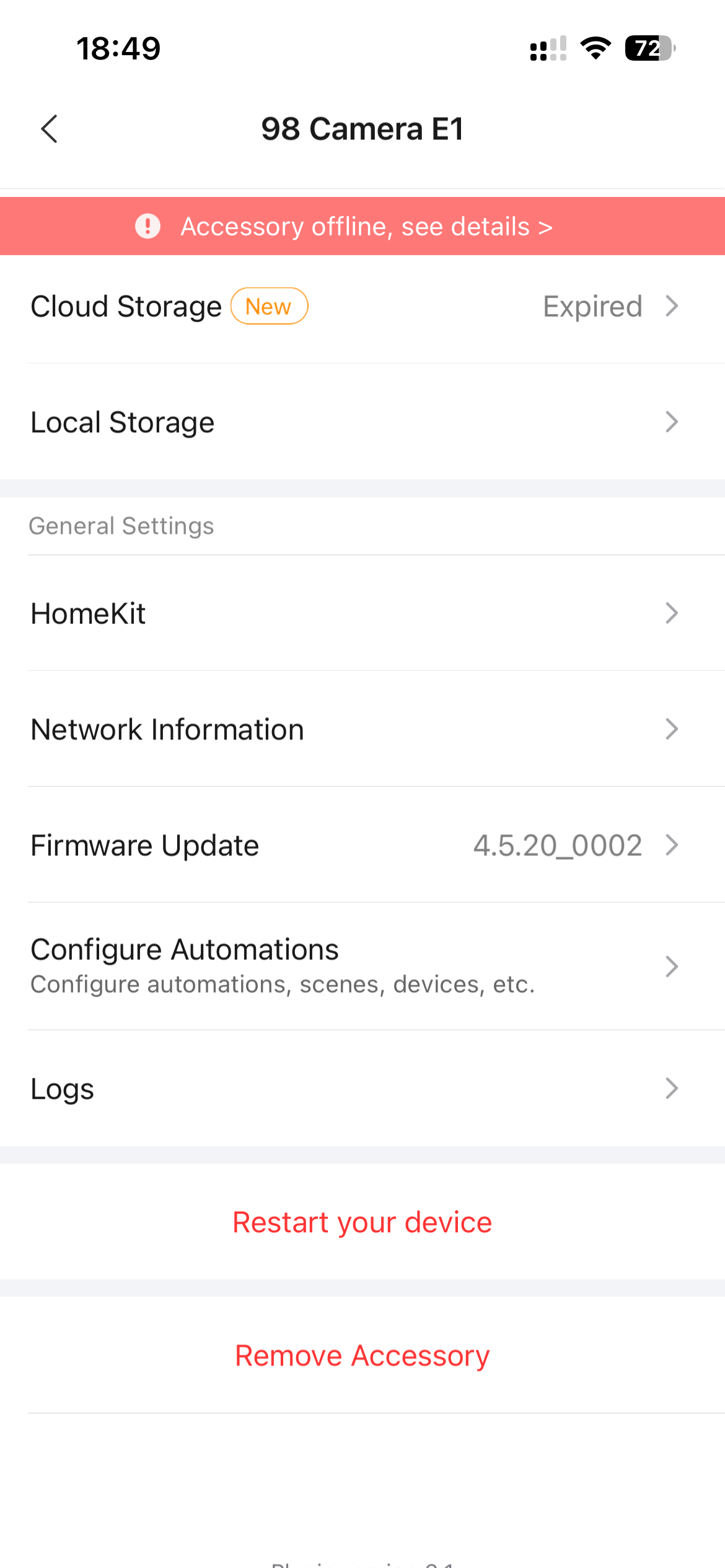View the device Logs
Image resolution: width=725 pixels, height=1568 pixels.
[63, 1089]
